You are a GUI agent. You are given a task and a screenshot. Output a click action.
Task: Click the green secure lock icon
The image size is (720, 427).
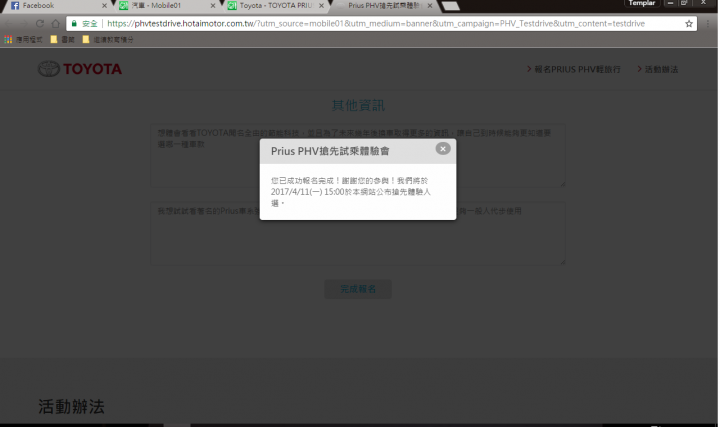[74, 23]
